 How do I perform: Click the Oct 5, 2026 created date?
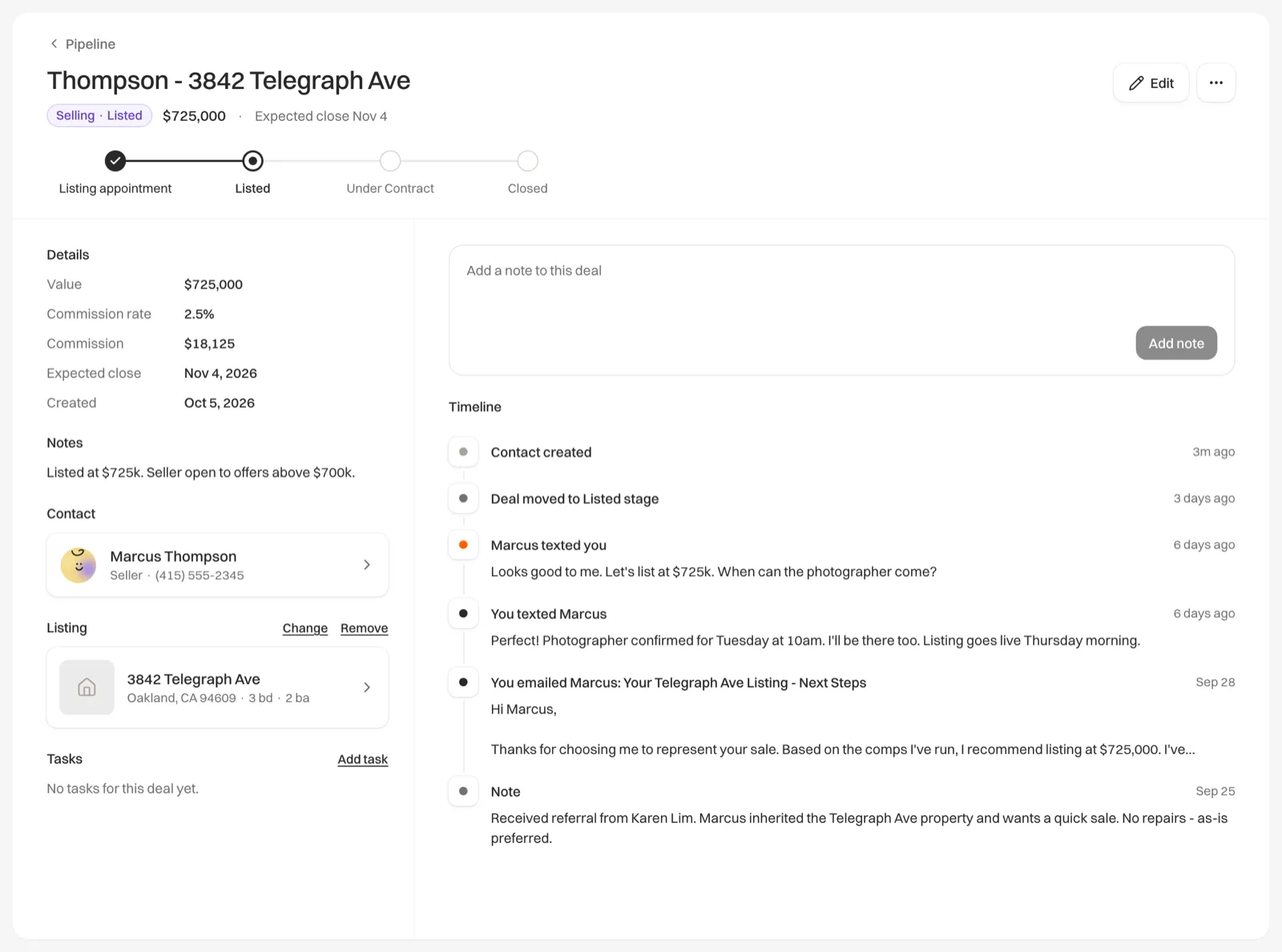tap(219, 403)
